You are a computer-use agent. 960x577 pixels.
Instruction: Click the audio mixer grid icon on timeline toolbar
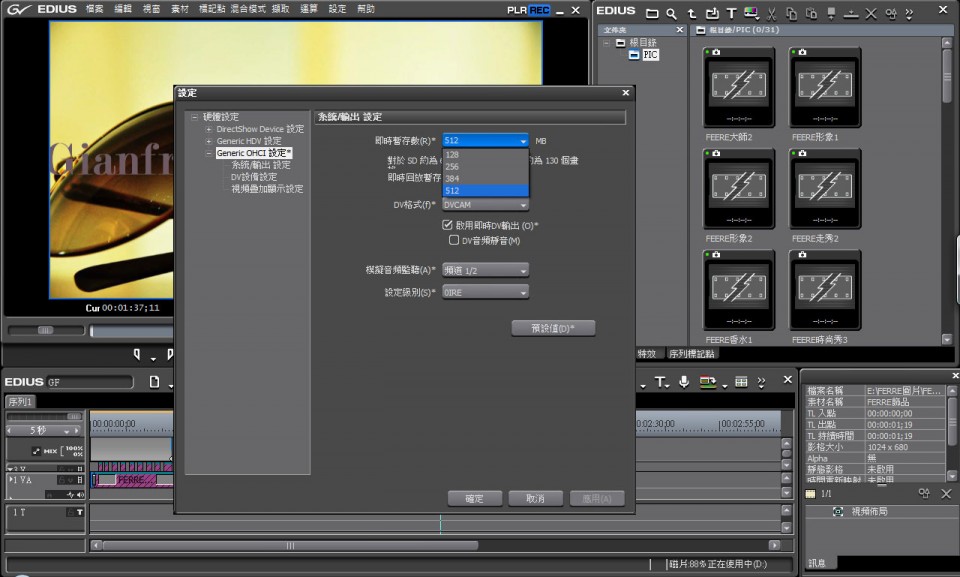click(741, 382)
